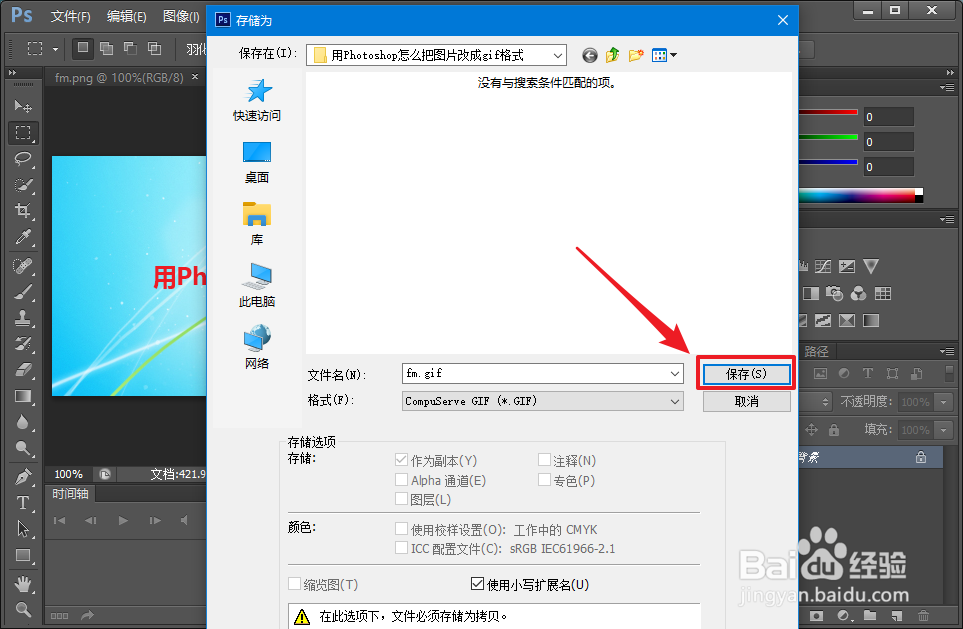This screenshot has height=629, width=963.
Task: Create a new folder in dialog
Action: (x=636, y=55)
